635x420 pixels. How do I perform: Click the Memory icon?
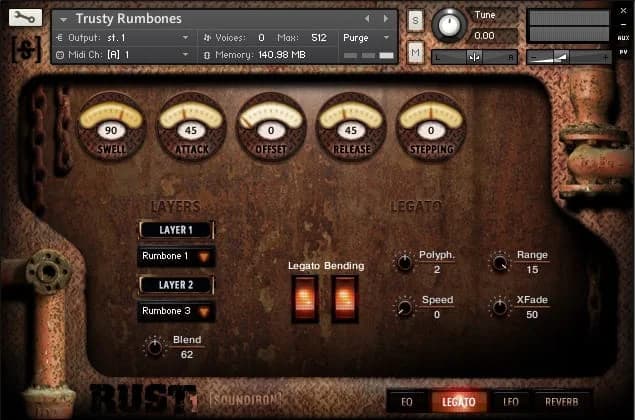(x=207, y=55)
